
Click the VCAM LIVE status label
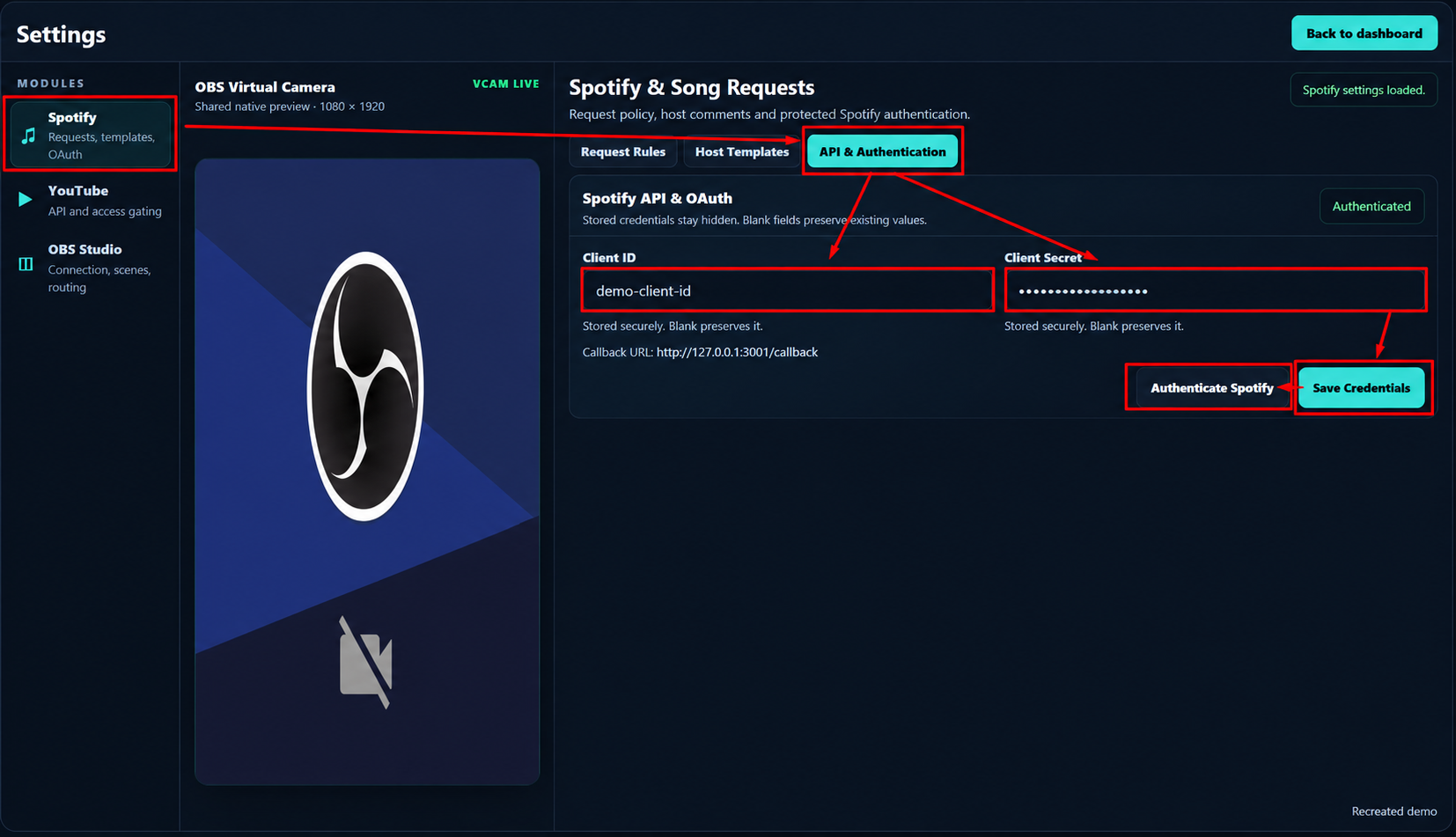[506, 84]
